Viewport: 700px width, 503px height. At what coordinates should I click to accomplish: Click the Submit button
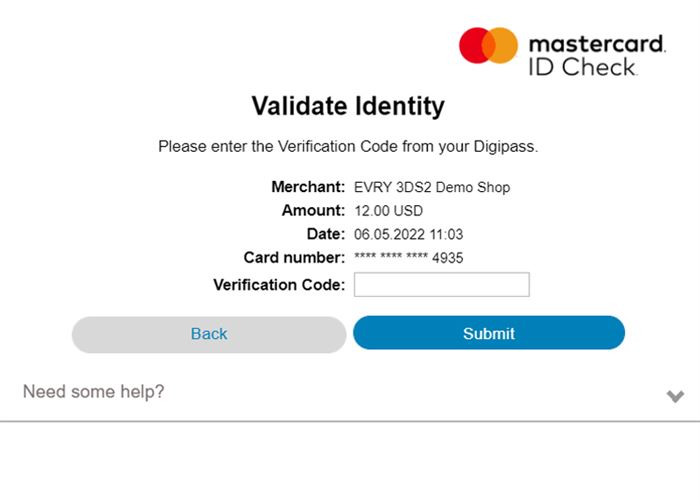(x=489, y=333)
